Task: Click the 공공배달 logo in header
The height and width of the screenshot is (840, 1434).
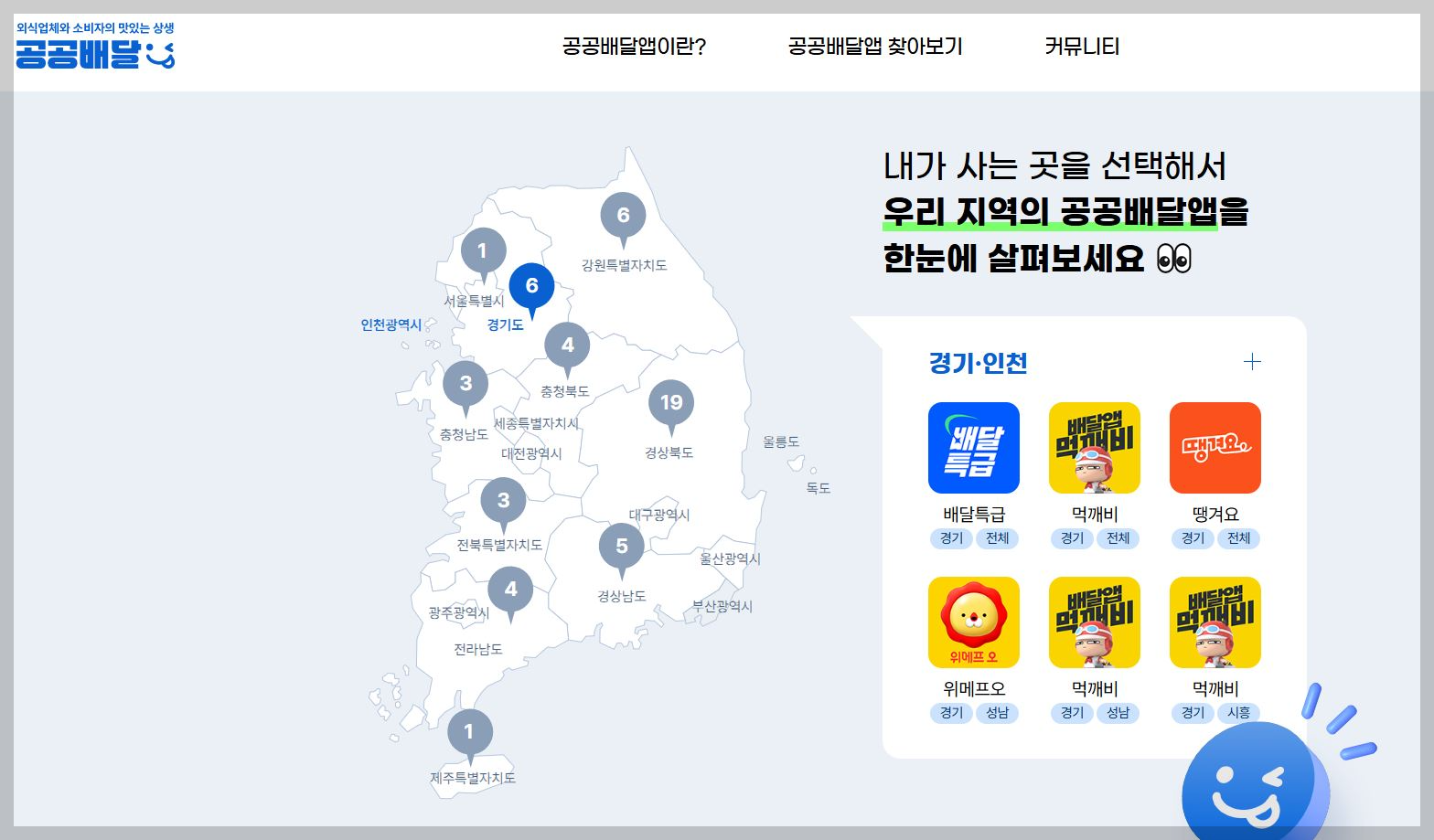Action: [x=95, y=47]
